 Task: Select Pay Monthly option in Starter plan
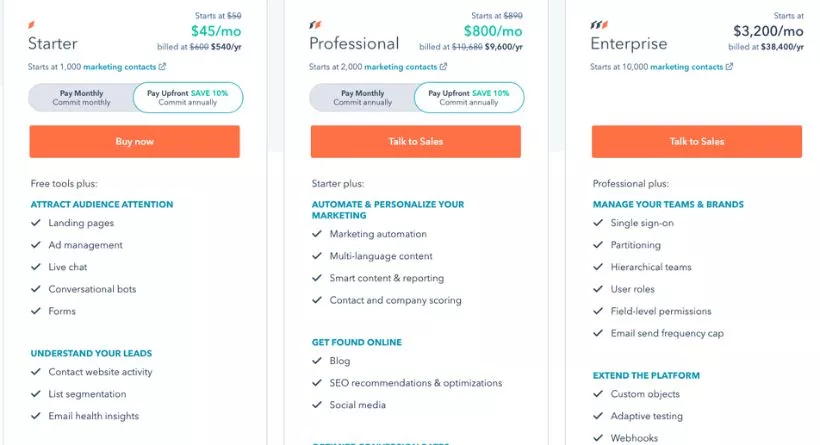tap(81, 97)
